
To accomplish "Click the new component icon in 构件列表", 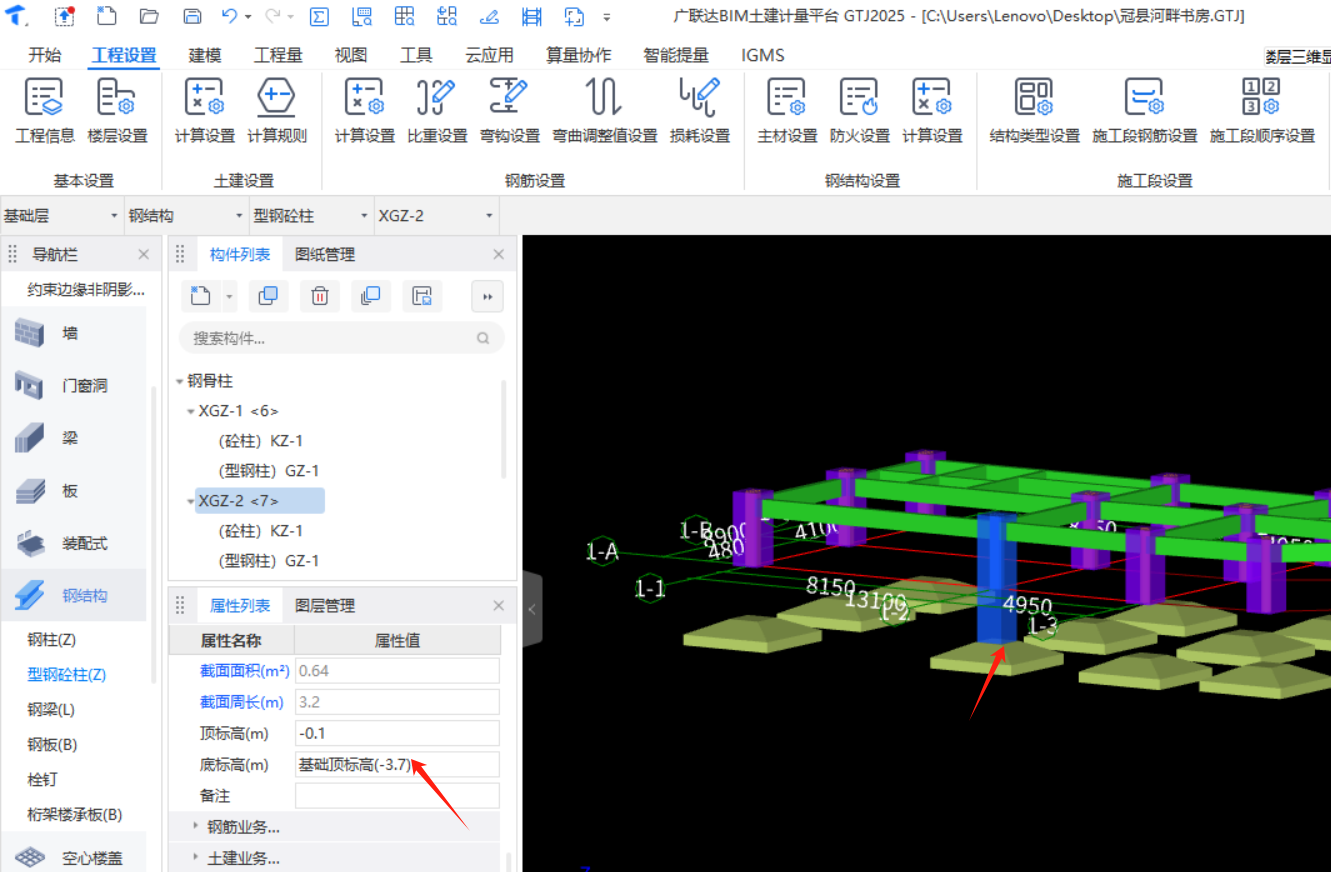I will 200,296.
